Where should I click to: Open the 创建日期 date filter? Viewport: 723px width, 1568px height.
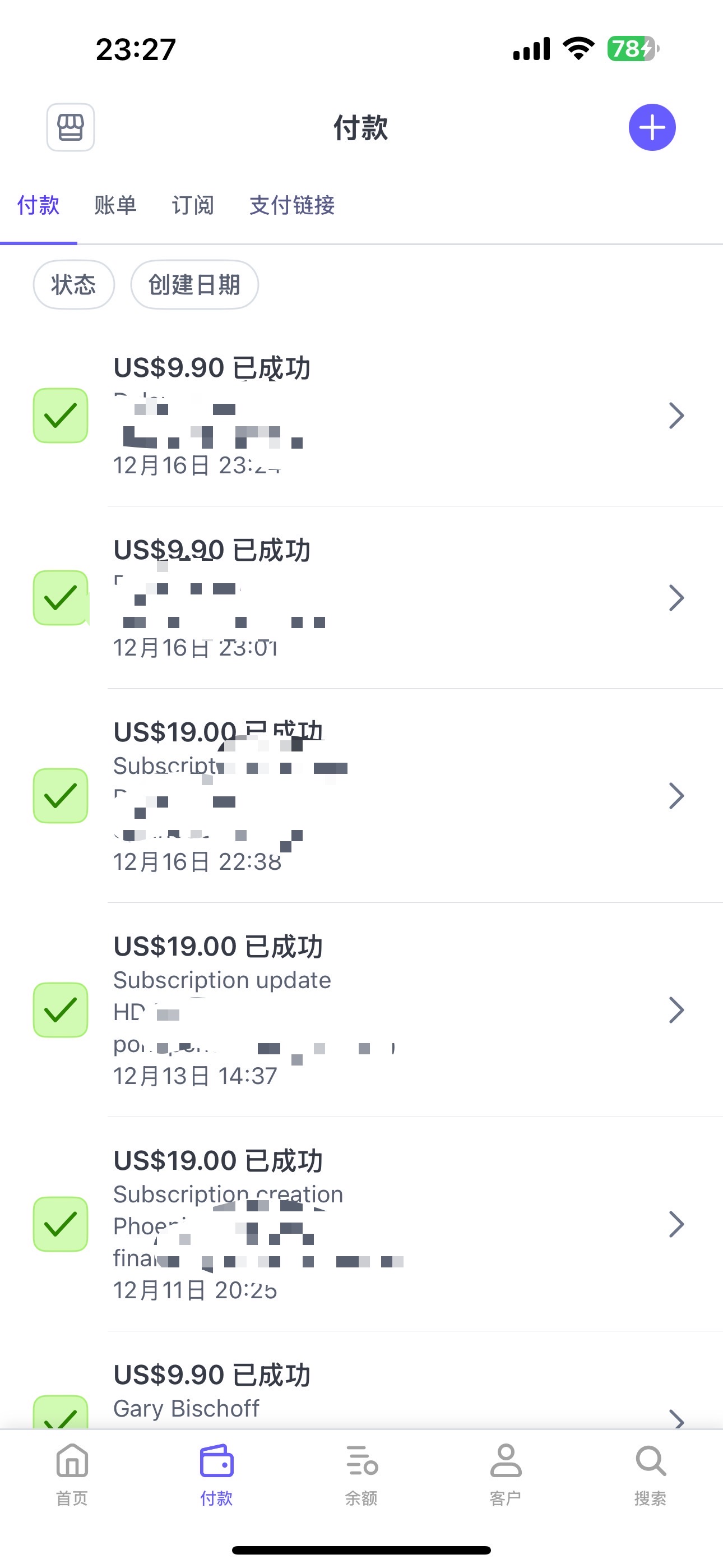[x=194, y=285]
